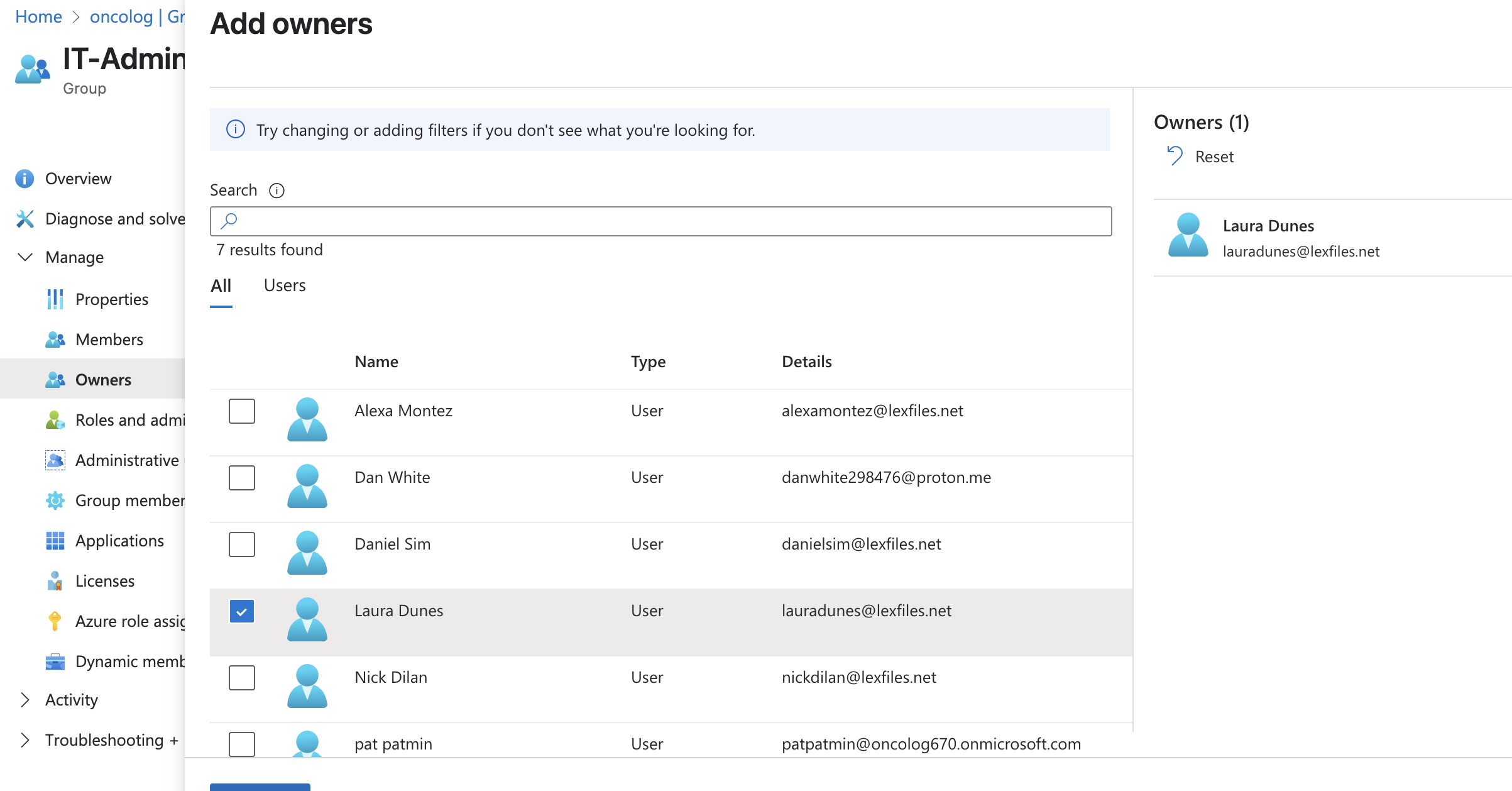Click alexamontez@lexfiles.net email text

872,411
